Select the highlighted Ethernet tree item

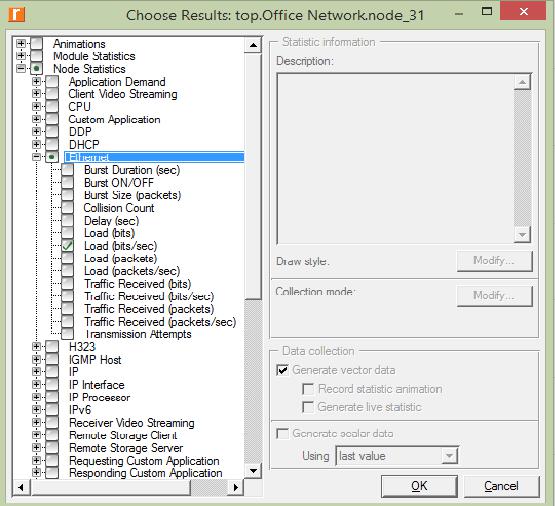click(x=154, y=157)
